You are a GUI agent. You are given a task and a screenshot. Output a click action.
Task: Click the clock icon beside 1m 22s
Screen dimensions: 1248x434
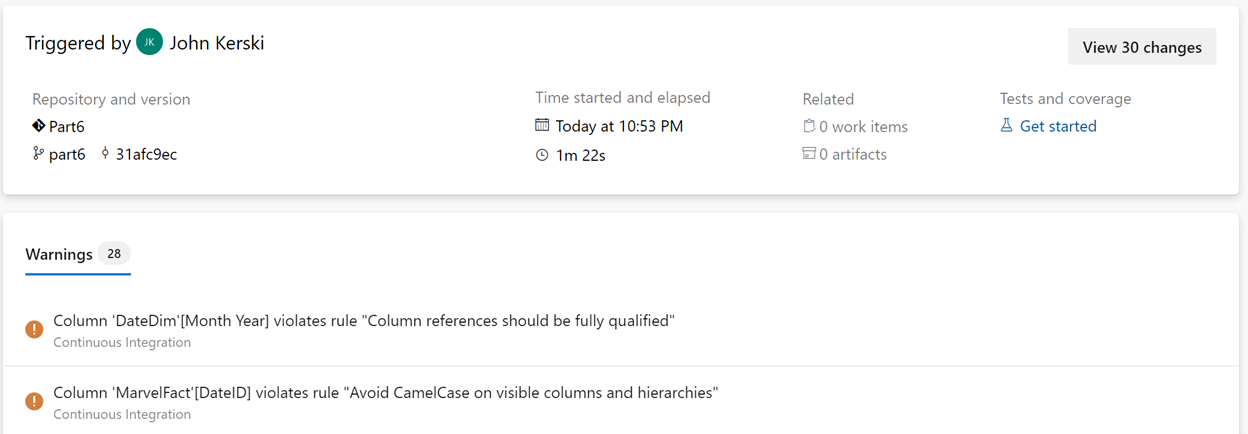(542, 155)
